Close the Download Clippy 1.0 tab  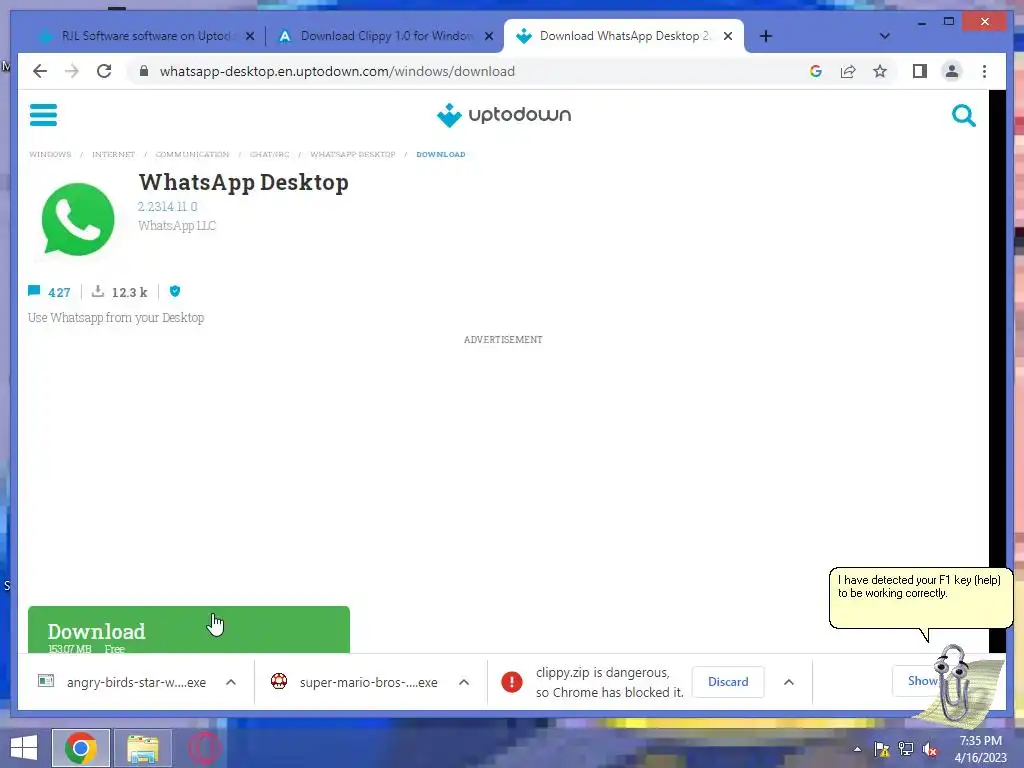pyautogui.click(x=488, y=37)
